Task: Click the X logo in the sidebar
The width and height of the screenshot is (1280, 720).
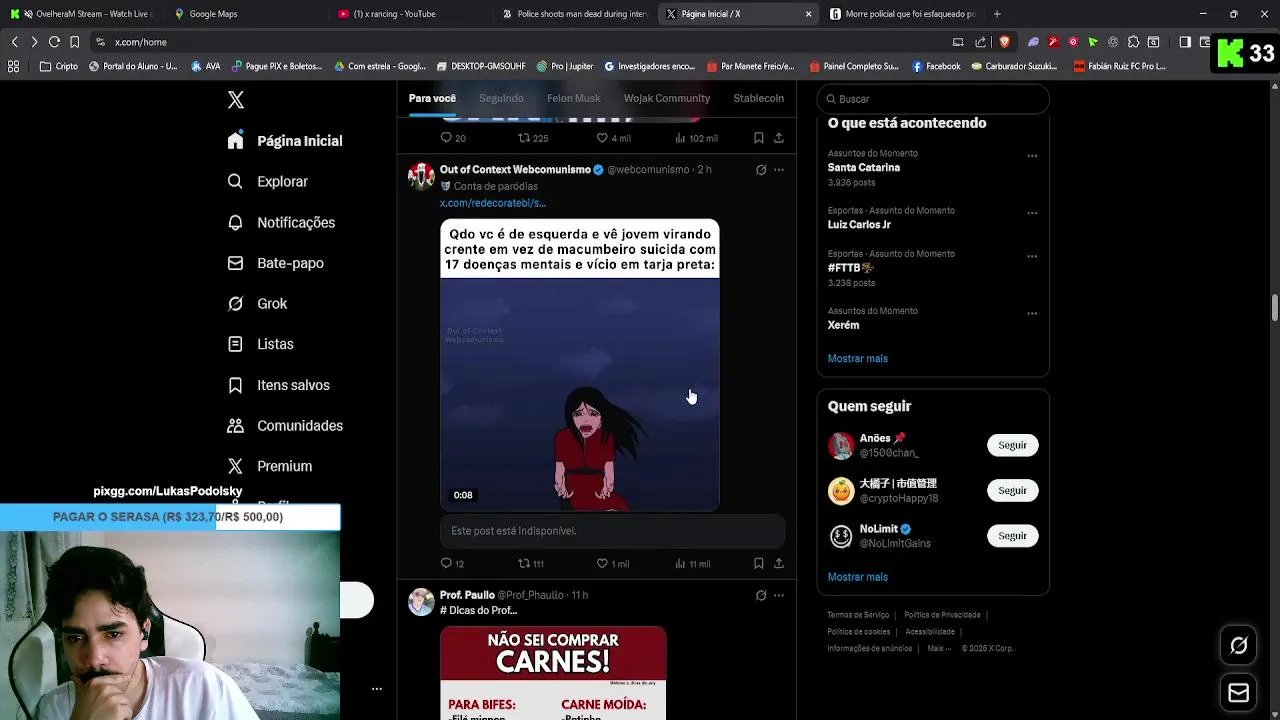Action: pos(235,100)
